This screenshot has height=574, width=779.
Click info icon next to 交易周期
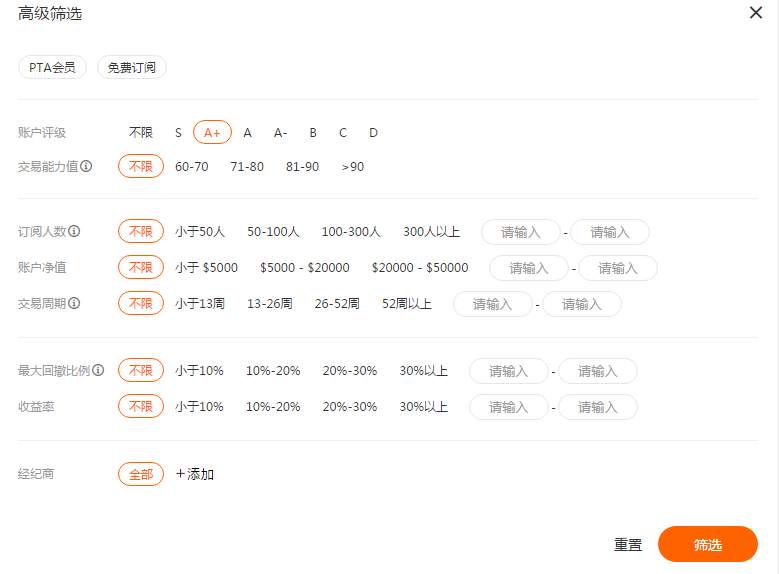(x=74, y=303)
